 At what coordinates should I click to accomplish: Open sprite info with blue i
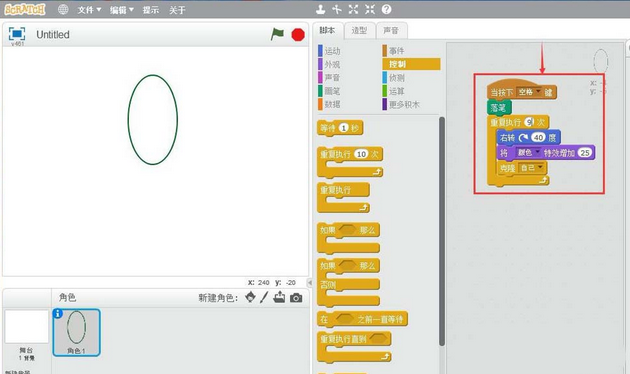coord(58,313)
